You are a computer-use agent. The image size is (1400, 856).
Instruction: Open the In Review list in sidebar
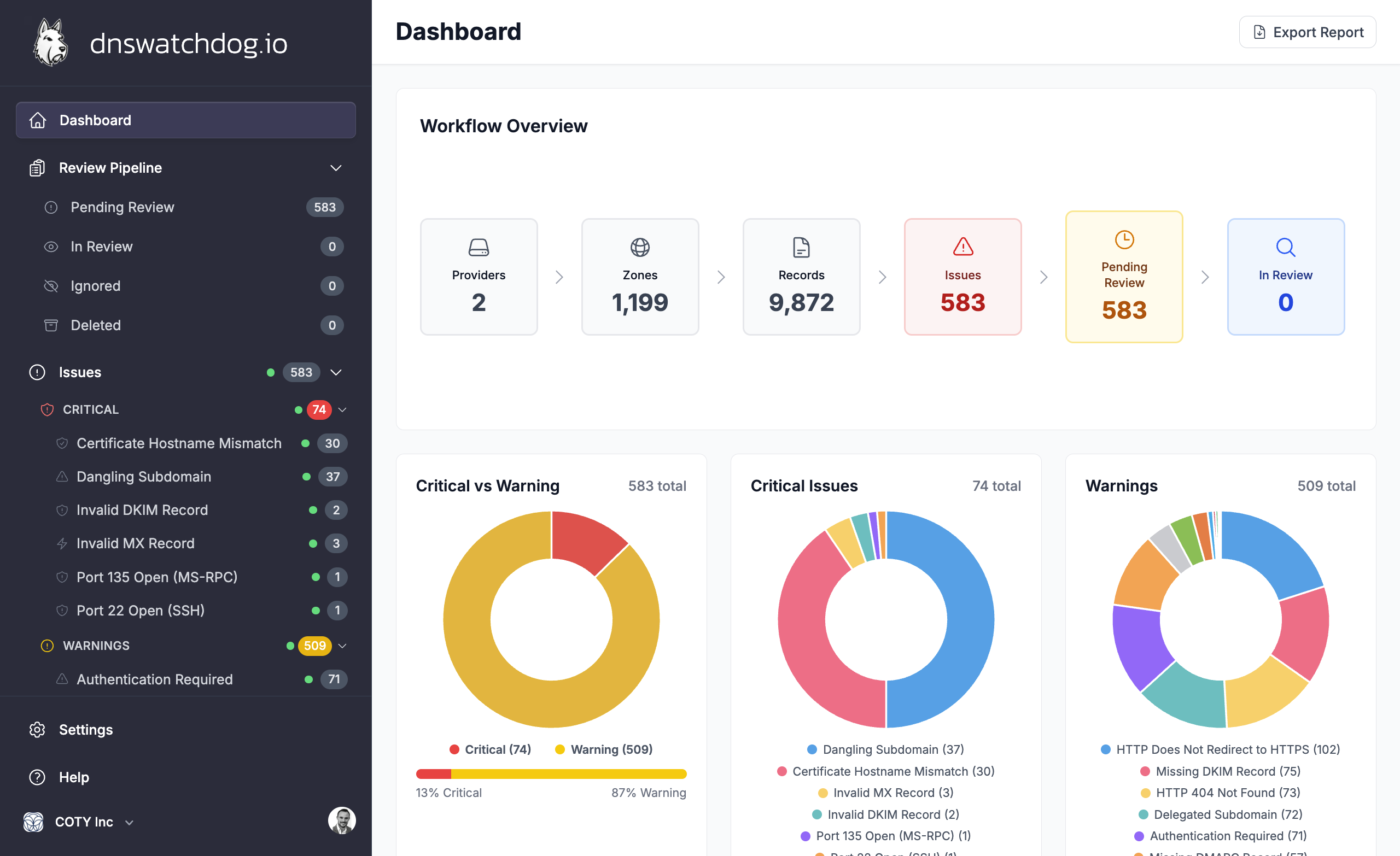193,247
